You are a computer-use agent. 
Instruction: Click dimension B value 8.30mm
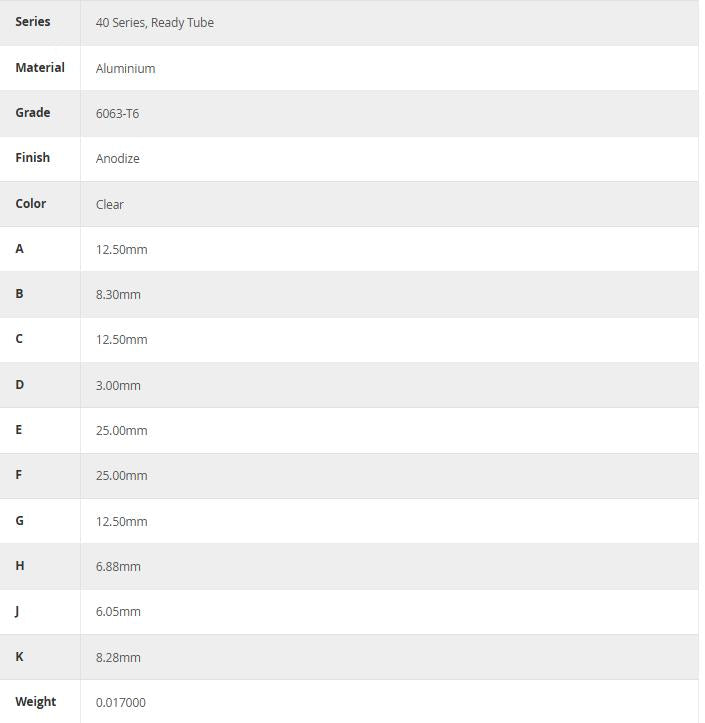[119, 295]
